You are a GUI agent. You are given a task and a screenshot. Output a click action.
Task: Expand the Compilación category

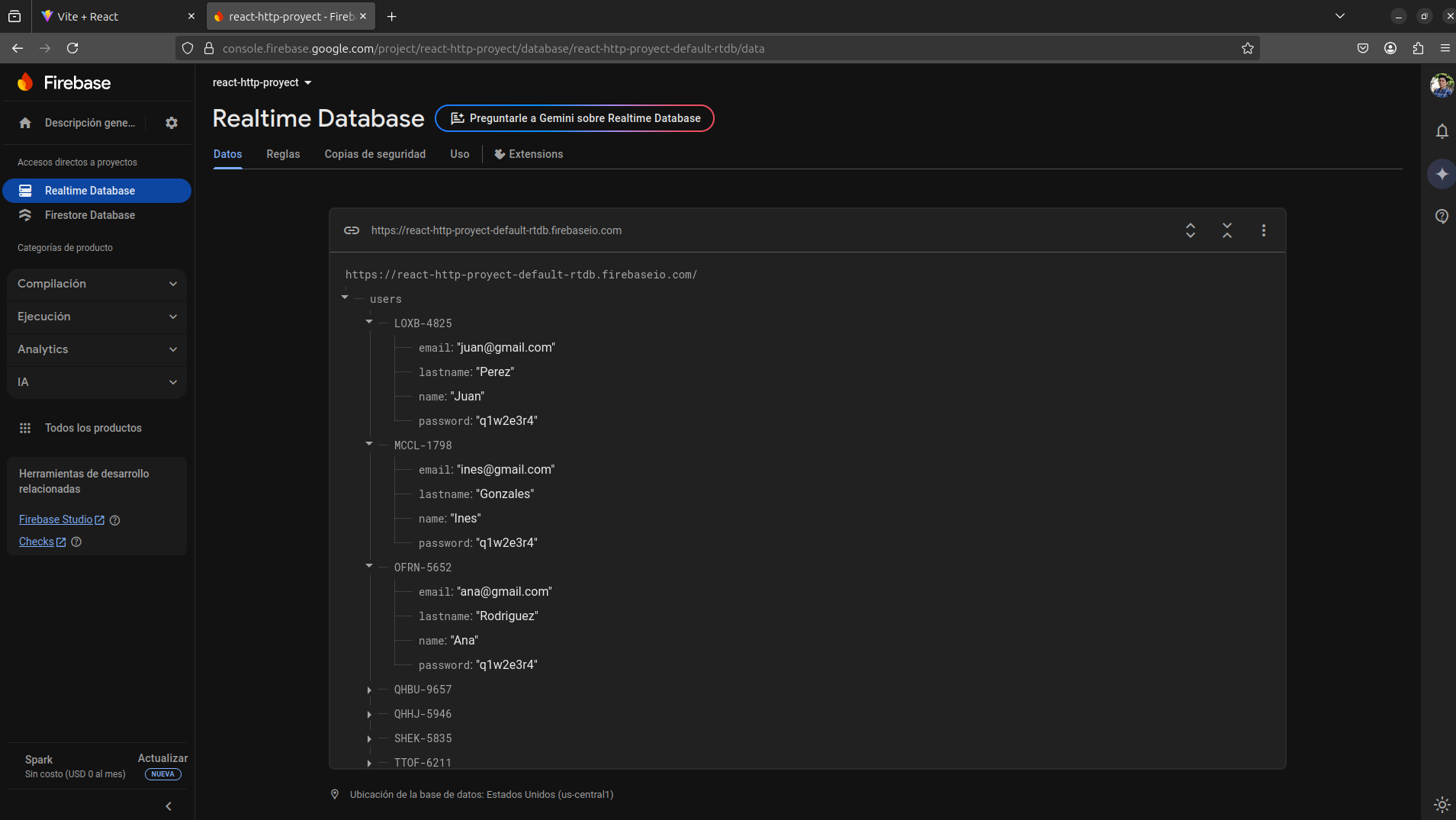(x=97, y=284)
